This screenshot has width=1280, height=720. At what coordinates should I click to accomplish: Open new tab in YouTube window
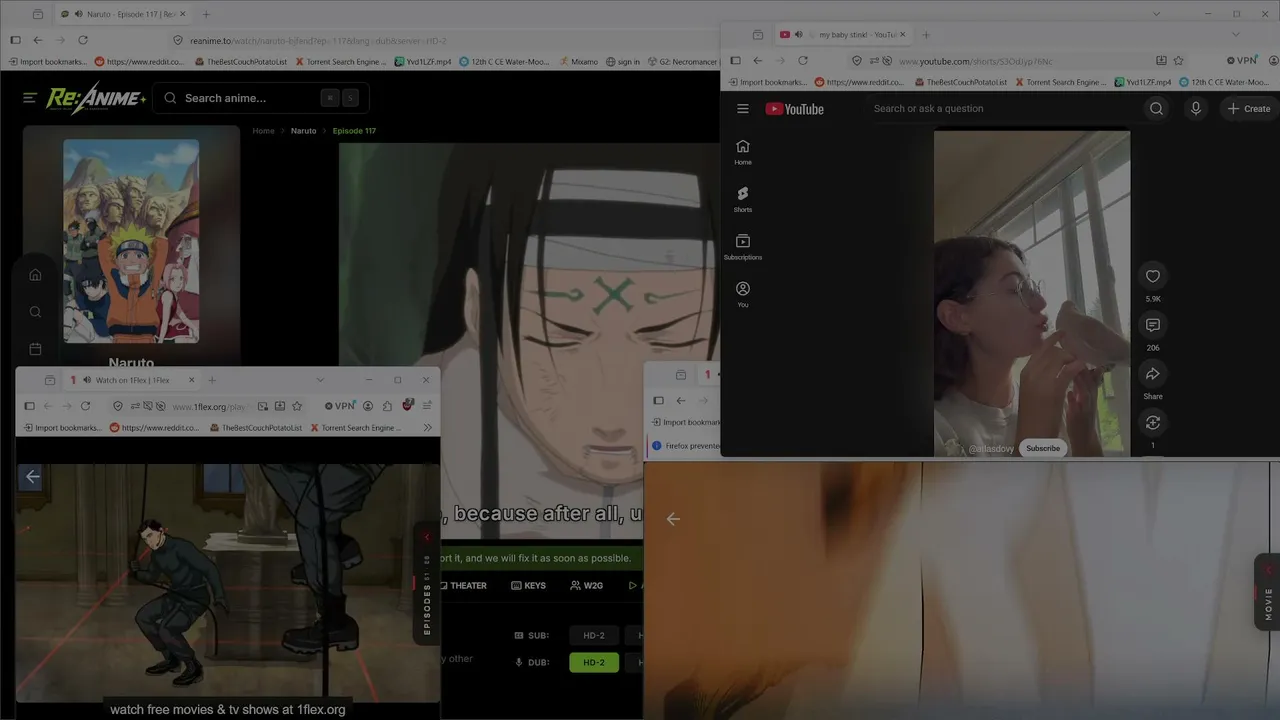(x=926, y=35)
